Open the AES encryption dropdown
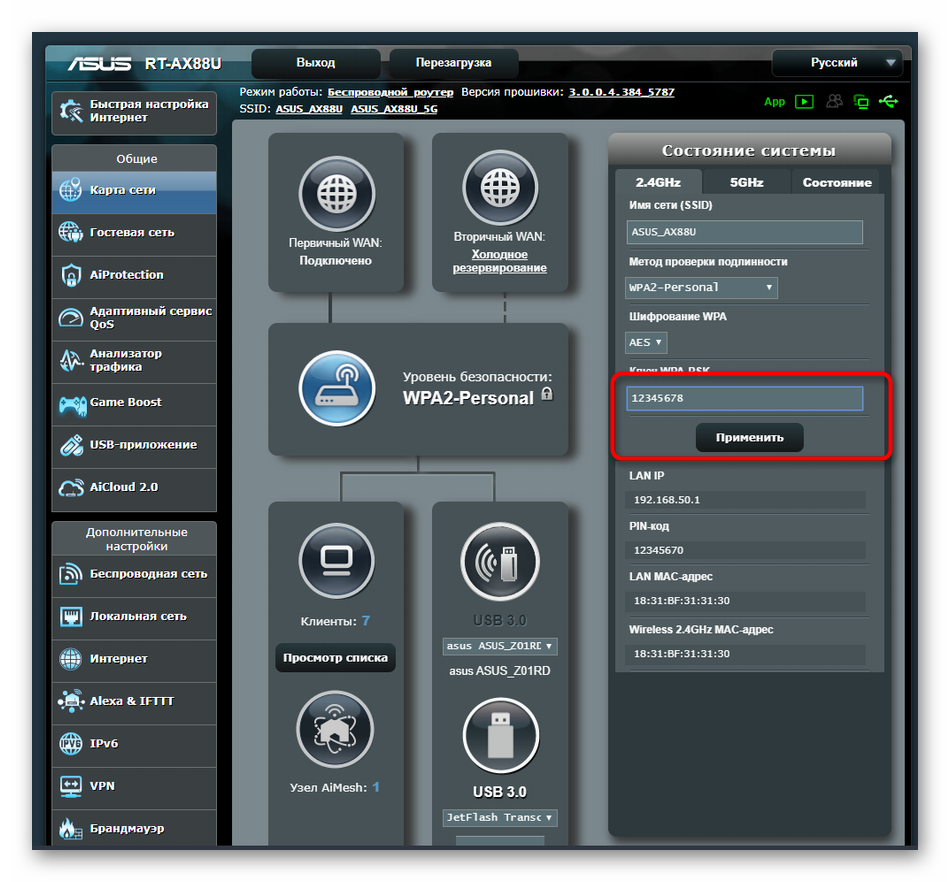 tap(646, 342)
